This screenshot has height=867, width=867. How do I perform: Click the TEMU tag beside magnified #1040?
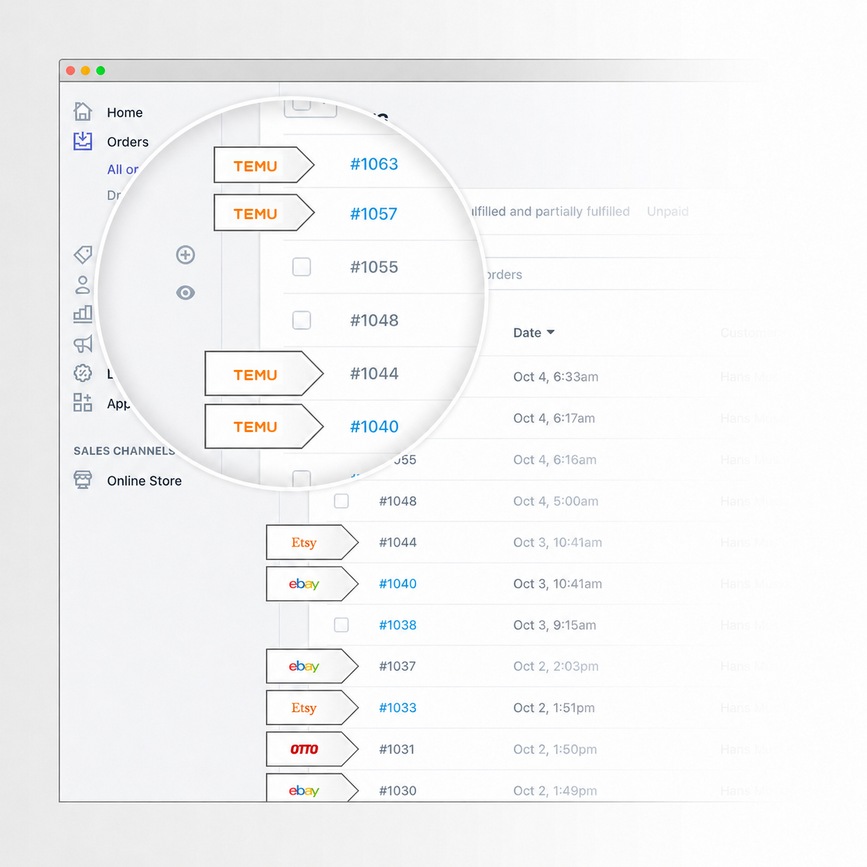point(264,426)
